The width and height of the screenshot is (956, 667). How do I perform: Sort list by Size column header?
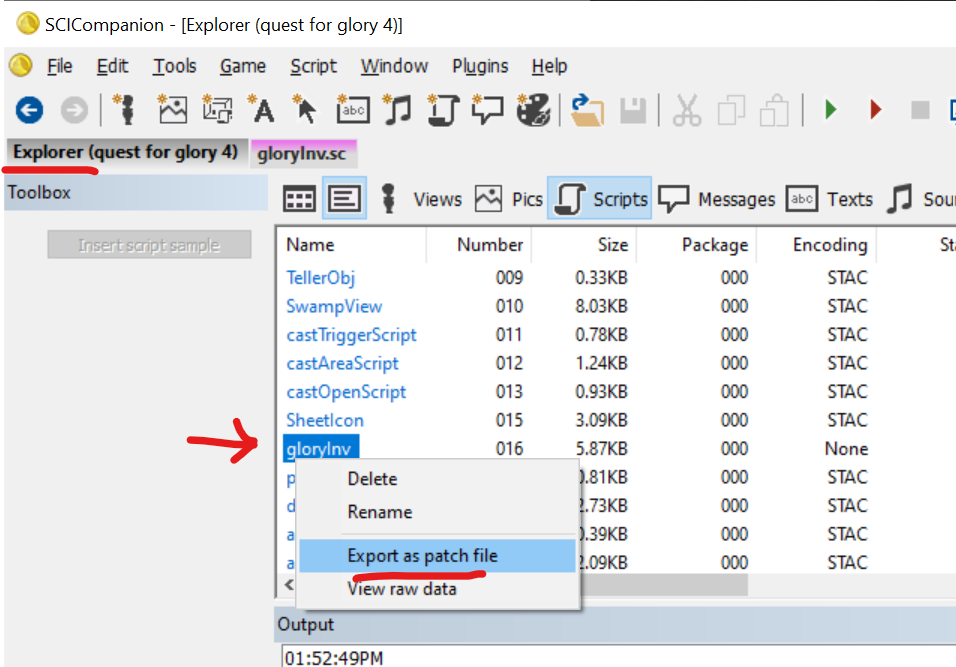click(x=584, y=244)
